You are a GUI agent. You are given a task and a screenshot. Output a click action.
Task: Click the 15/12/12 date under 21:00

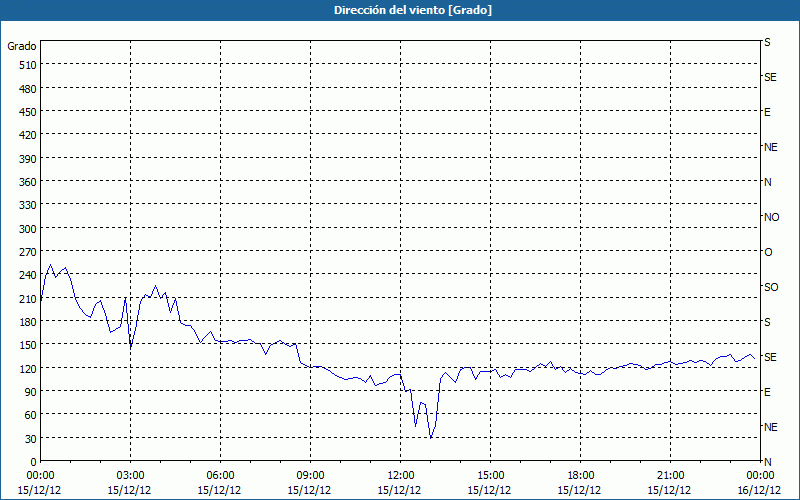pyautogui.click(x=669, y=490)
